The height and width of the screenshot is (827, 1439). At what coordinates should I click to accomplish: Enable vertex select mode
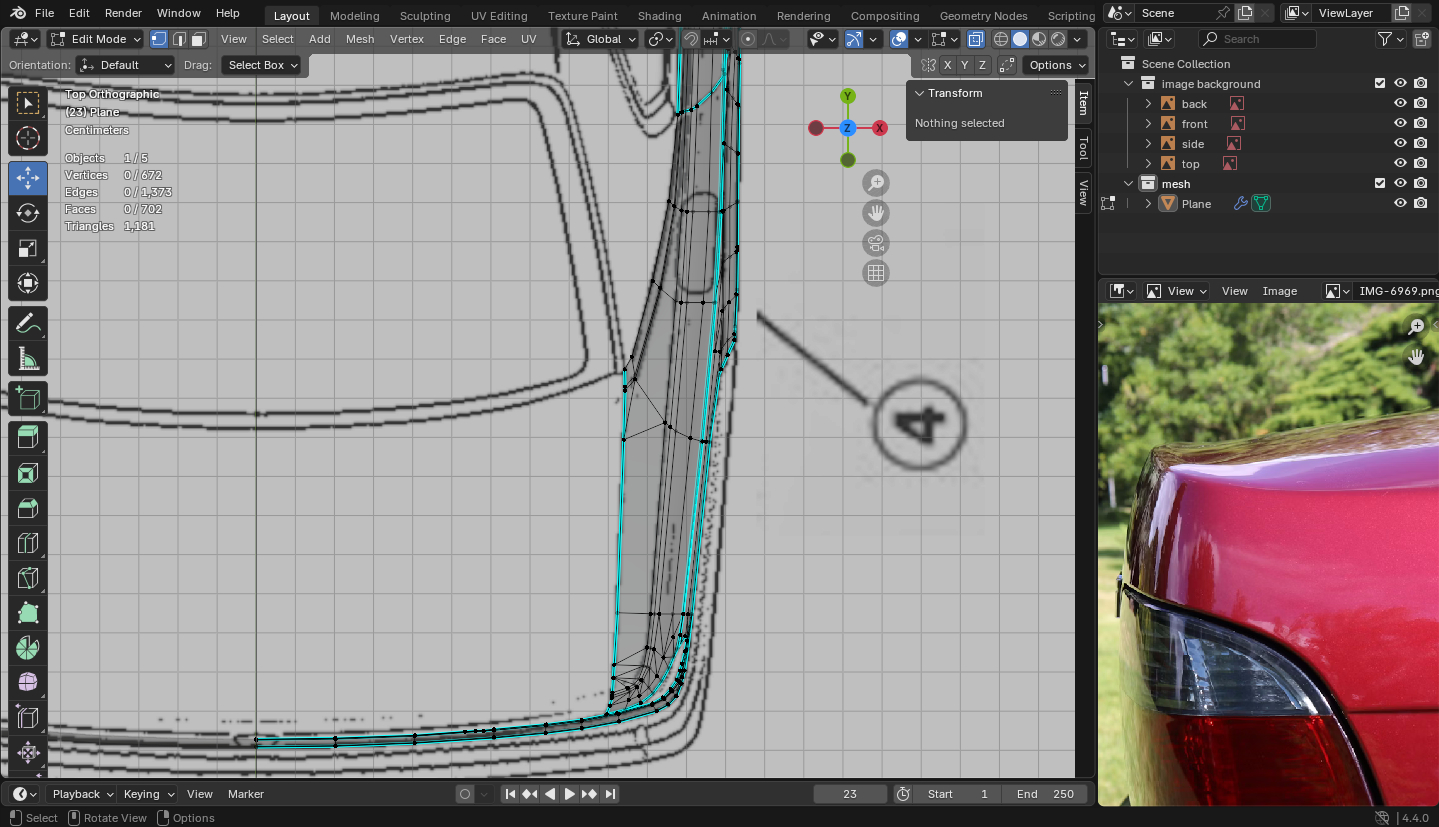tap(159, 39)
